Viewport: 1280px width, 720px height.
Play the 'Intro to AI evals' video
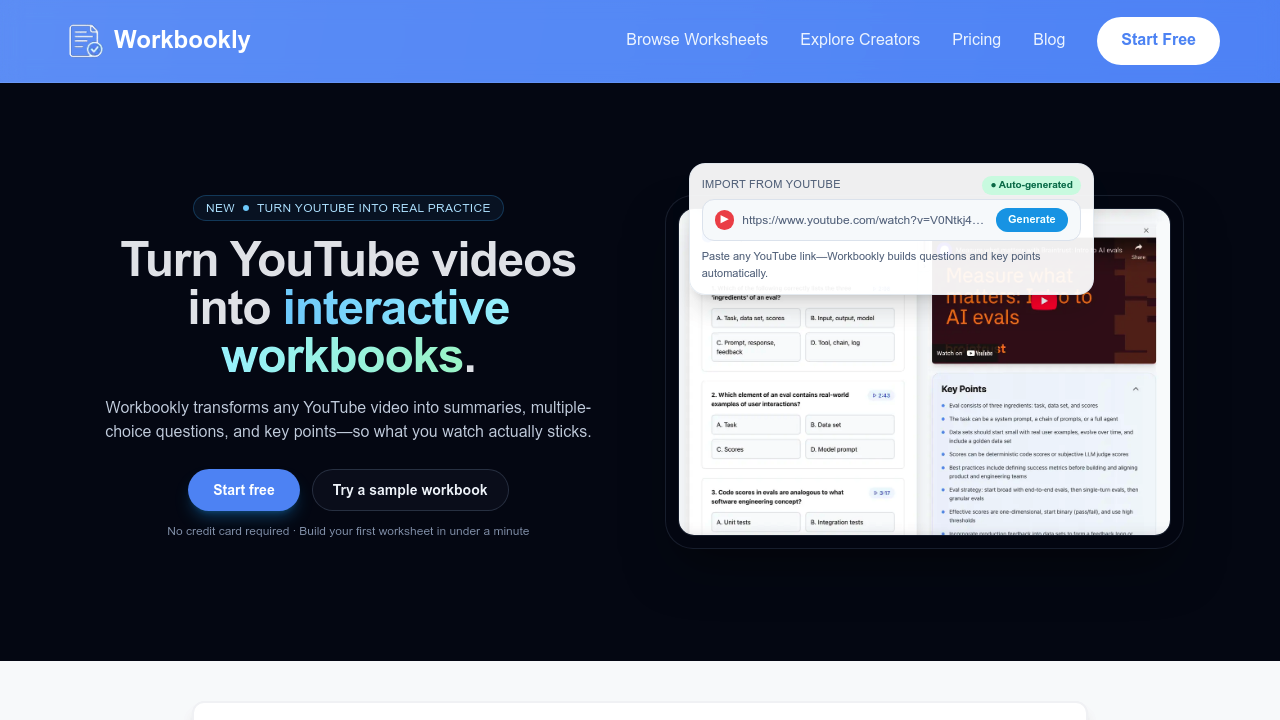[x=1044, y=300]
